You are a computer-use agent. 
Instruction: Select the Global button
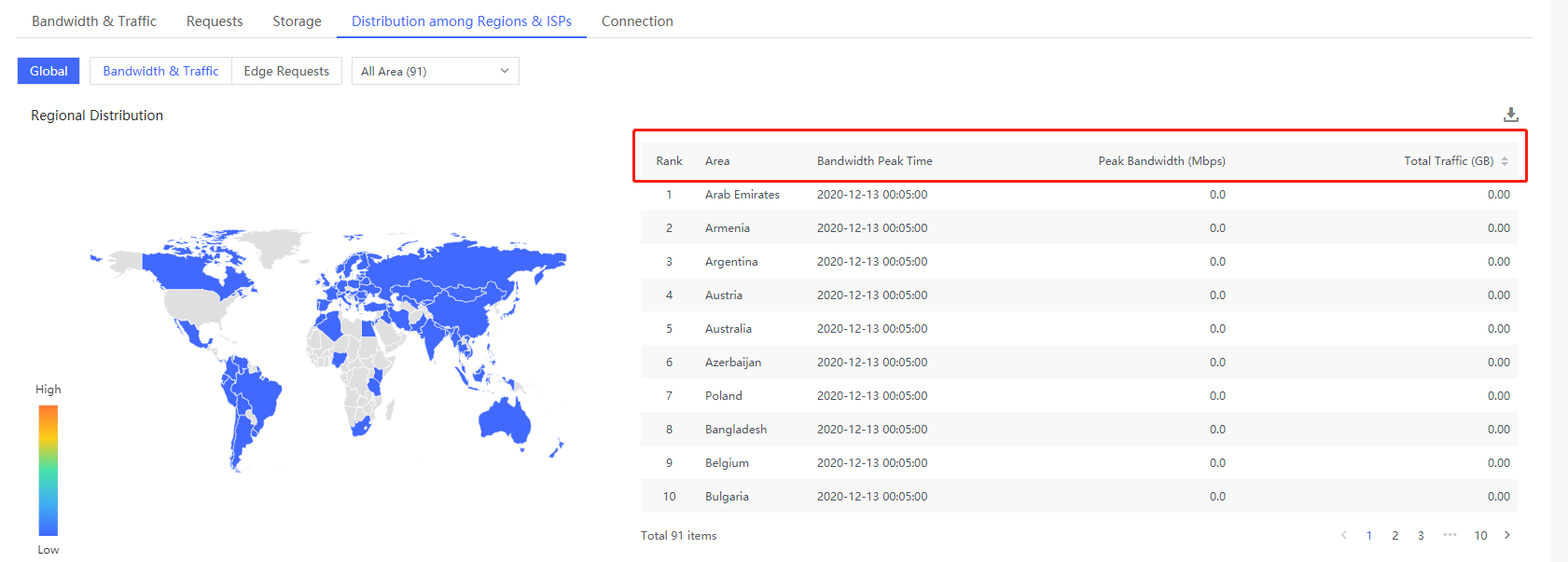click(x=49, y=71)
